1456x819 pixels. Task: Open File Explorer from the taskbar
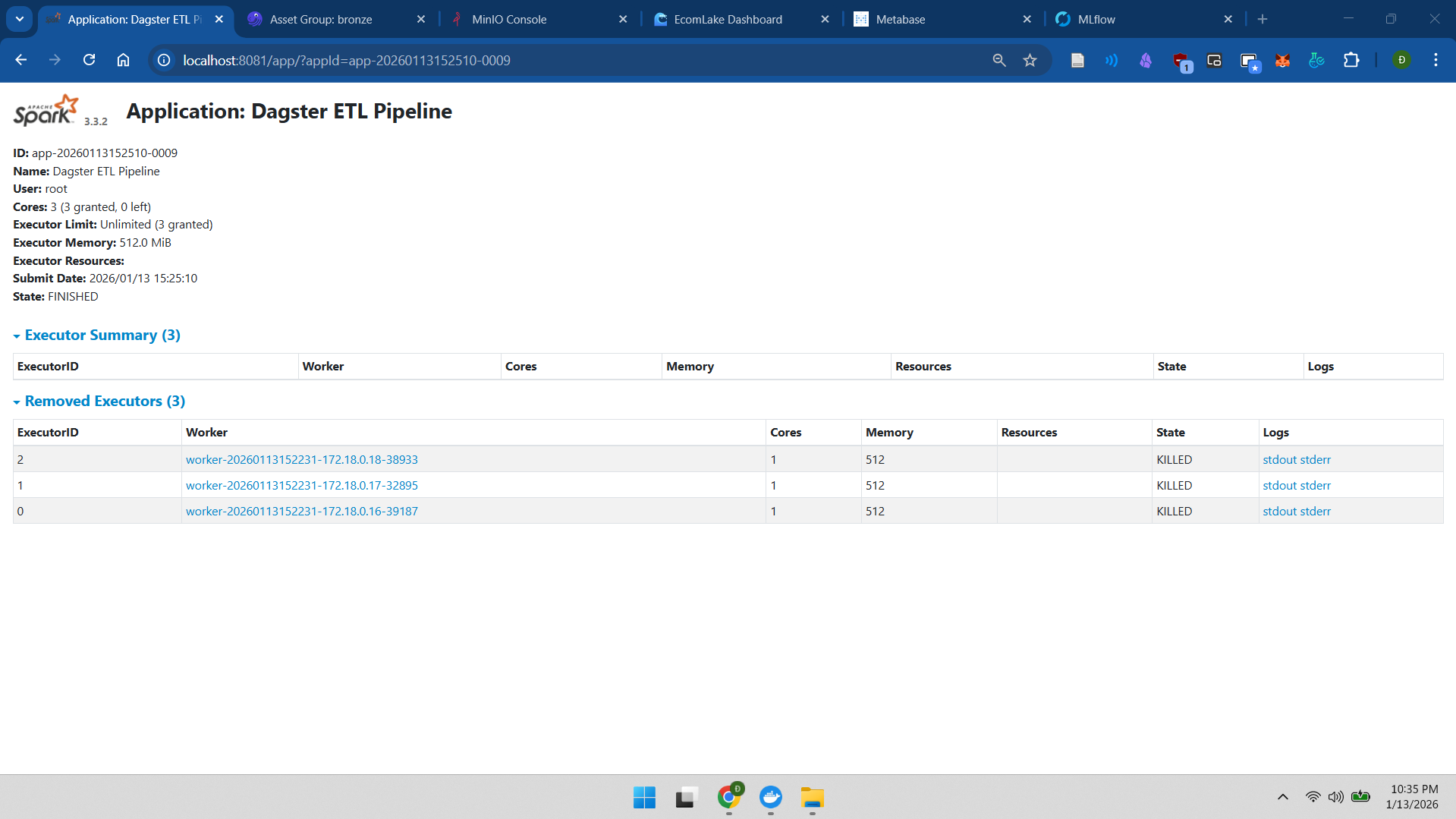pyautogui.click(x=812, y=797)
